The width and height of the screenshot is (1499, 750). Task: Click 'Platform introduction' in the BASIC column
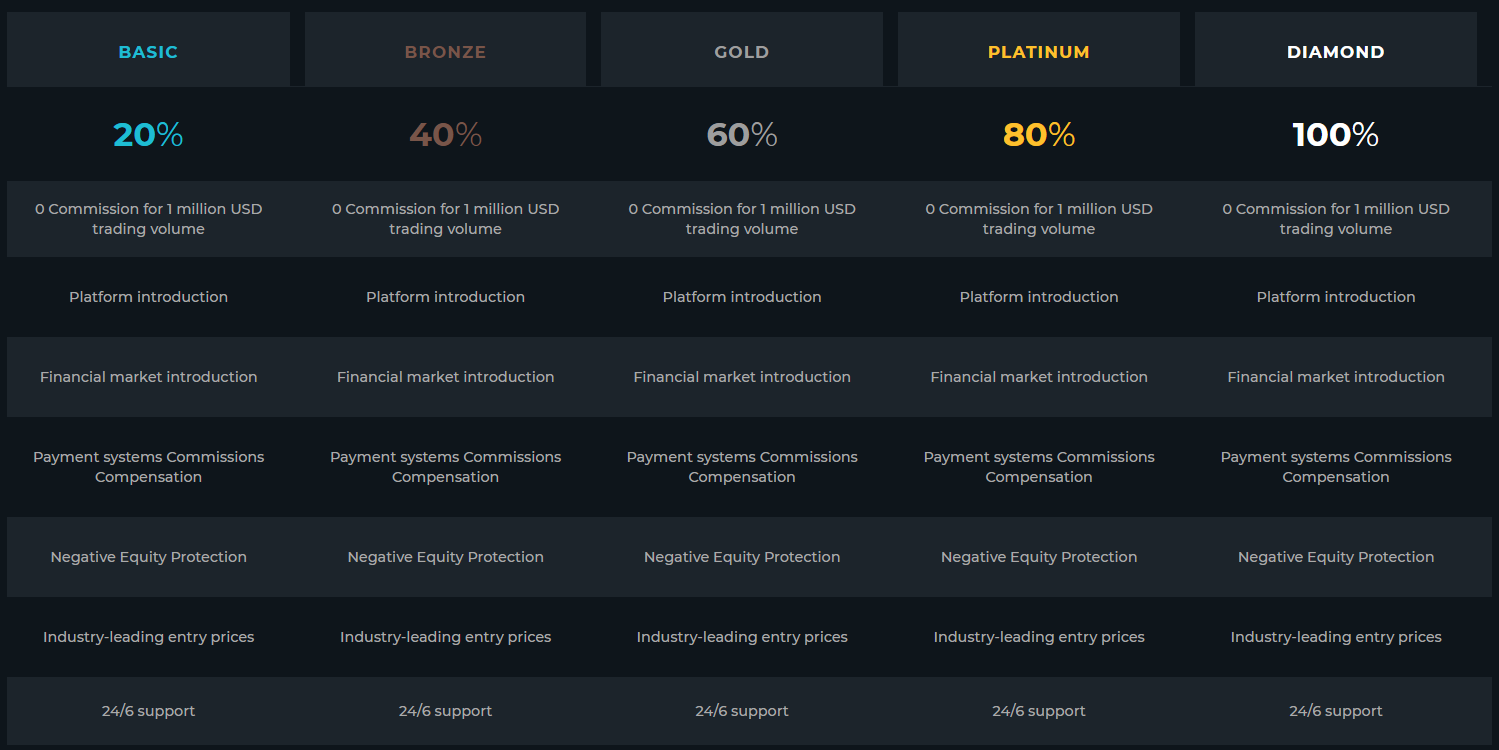tap(148, 297)
